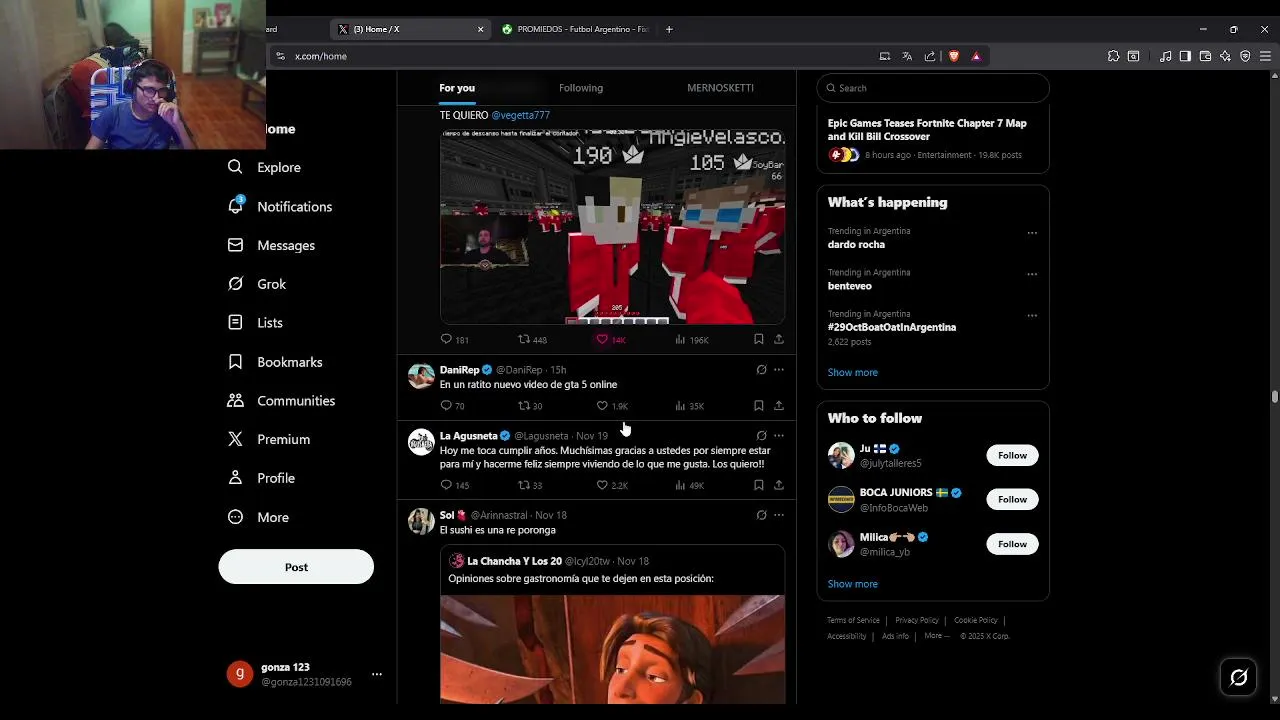Open a new browser tab

669,29
